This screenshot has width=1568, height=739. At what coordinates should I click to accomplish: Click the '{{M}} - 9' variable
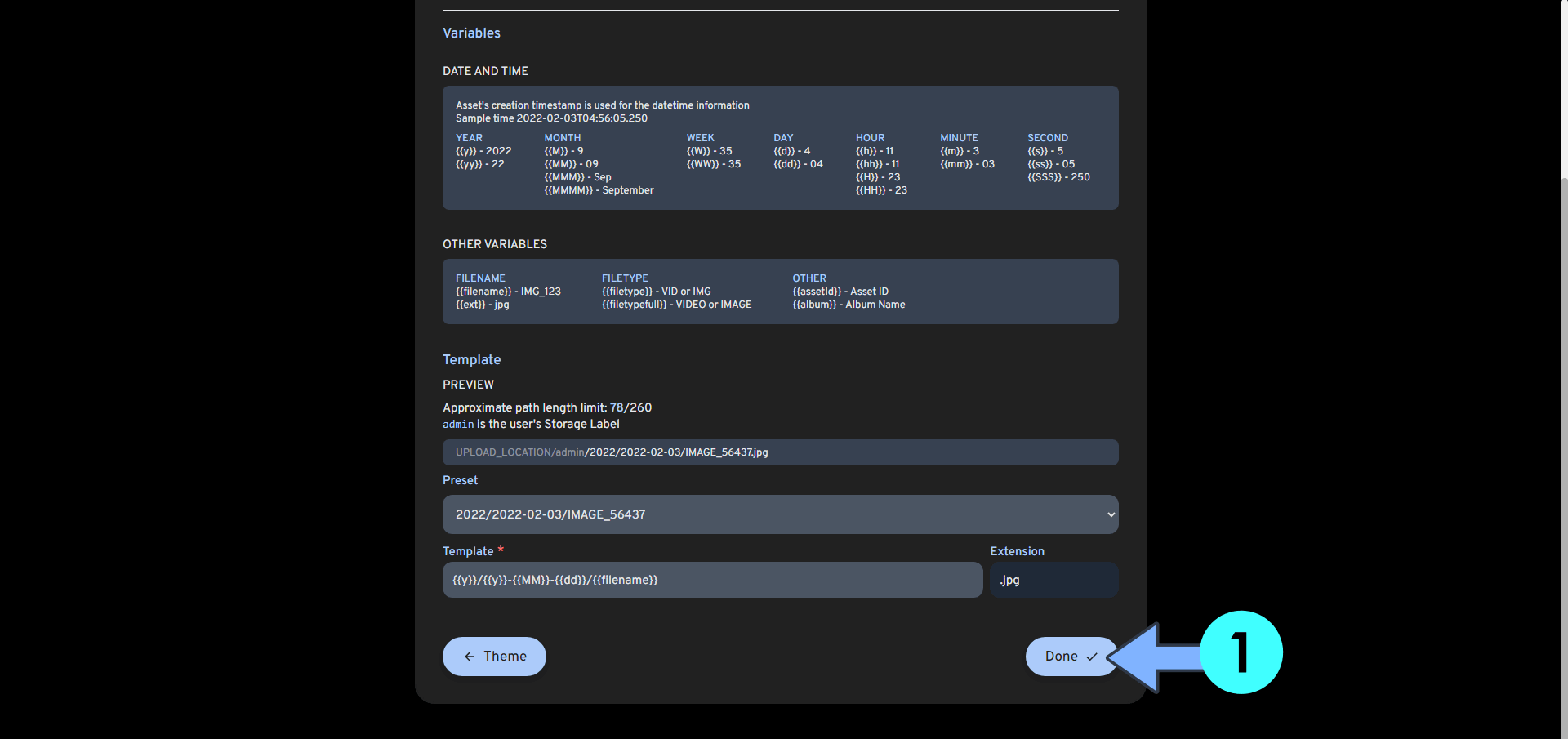pos(563,151)
